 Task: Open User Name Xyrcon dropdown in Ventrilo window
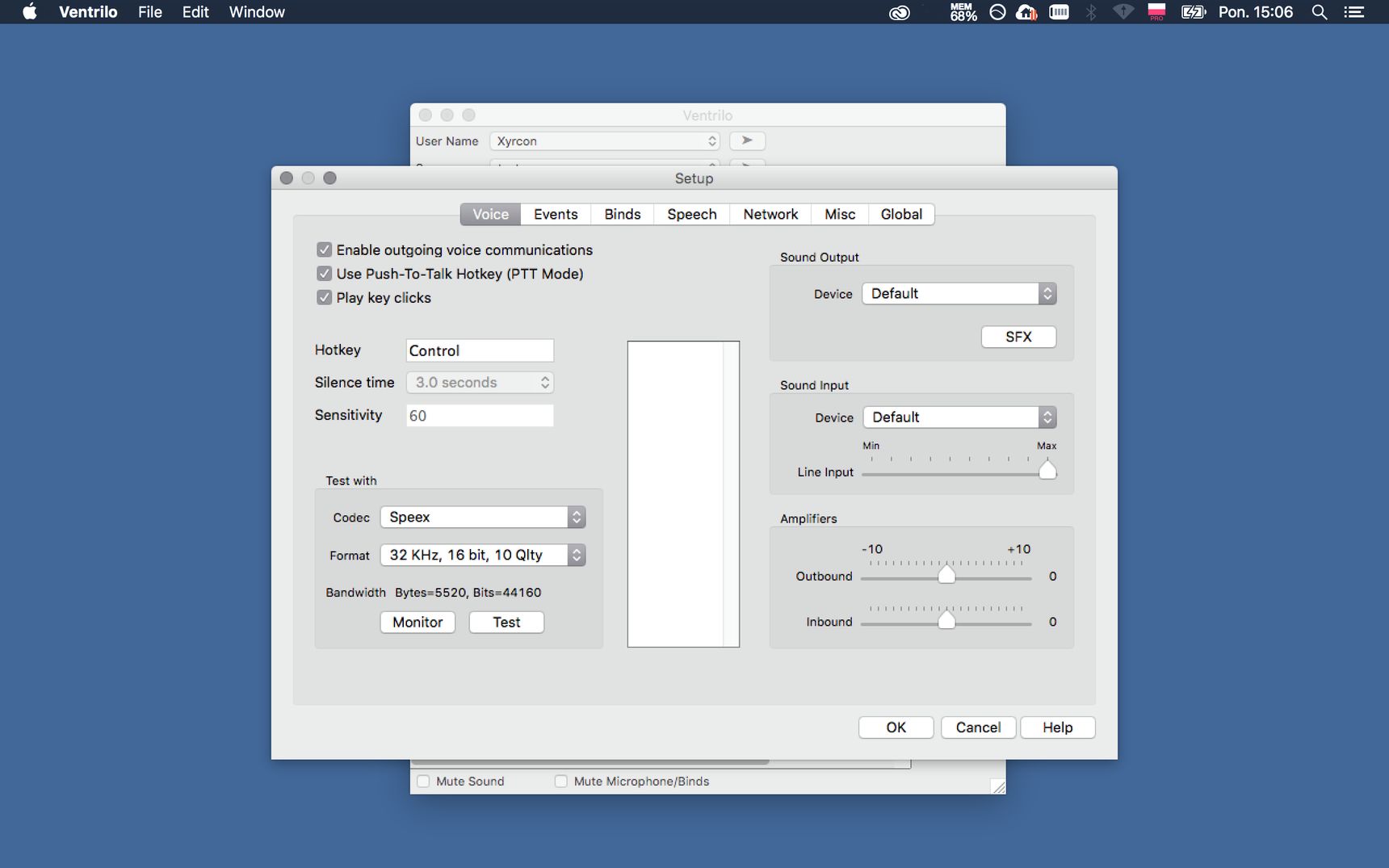point(604,140)
